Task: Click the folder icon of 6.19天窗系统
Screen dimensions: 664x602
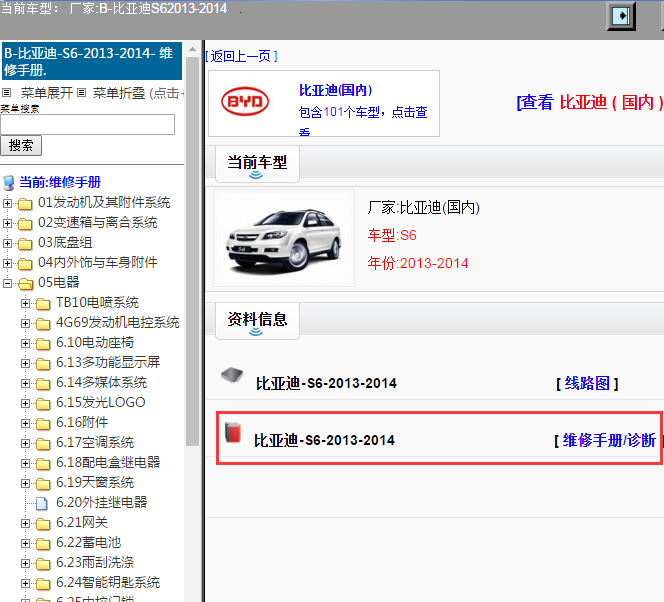Action: [43, 483]
